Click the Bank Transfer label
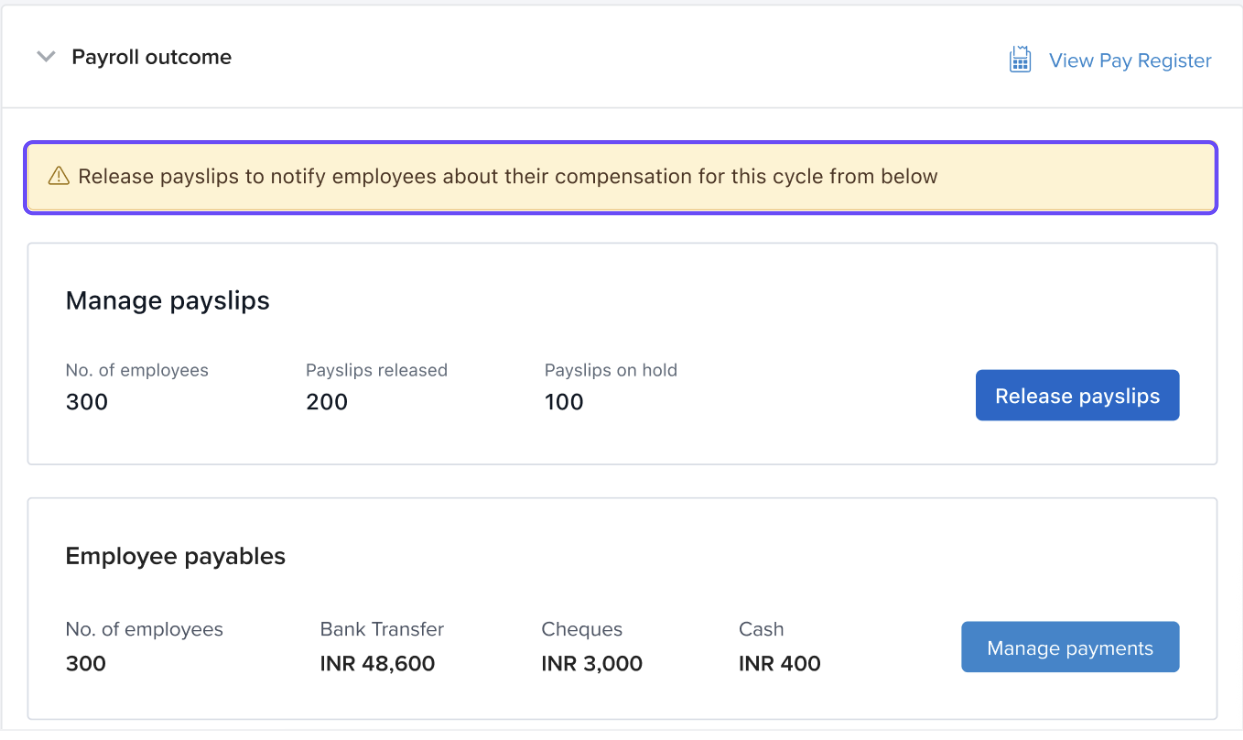The width and height of the screenshot is (1243, 740). click(x=382, y=629)
